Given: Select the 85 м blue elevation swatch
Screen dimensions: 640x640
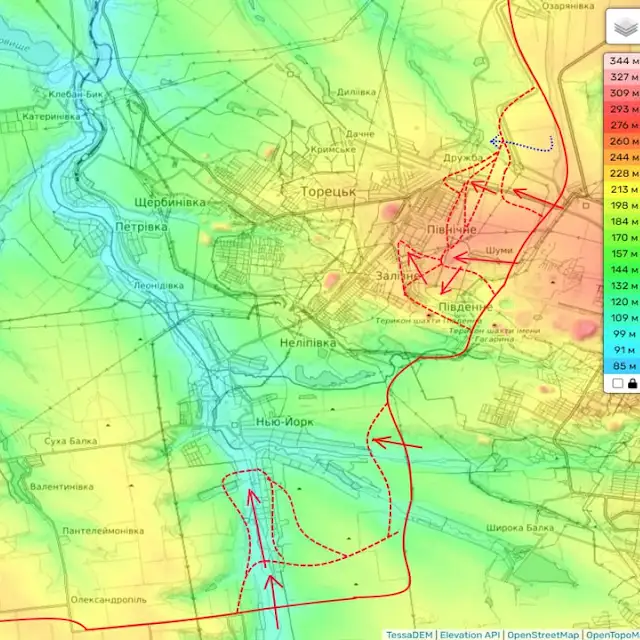Looking at the screenshot, I should tap(620, 365).
